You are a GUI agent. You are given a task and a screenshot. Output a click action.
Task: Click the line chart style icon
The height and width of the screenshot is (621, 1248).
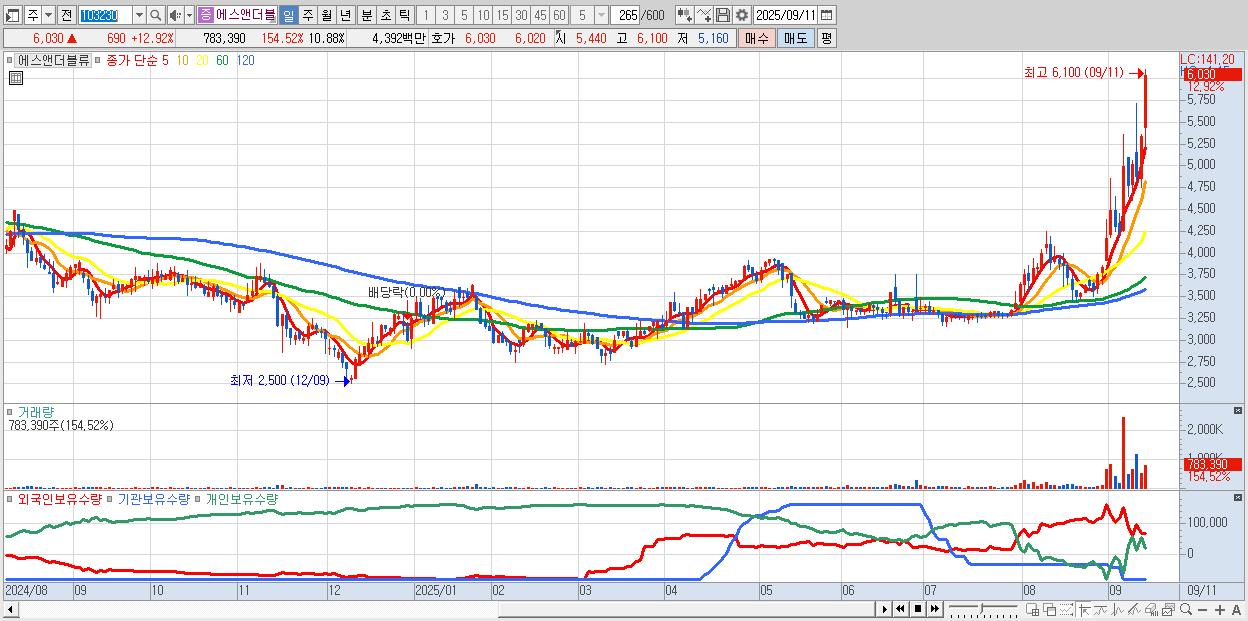click(x=1101, y=609)
